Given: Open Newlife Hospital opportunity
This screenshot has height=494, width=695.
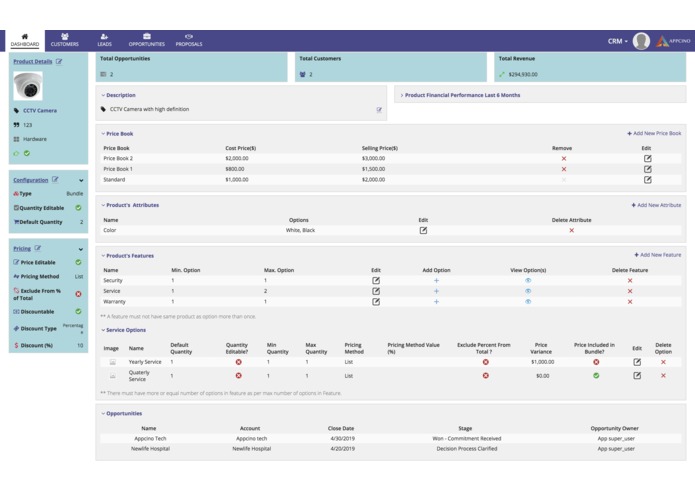Looking at the screenshot, I should pyautogui.click(x=150, y=449).
